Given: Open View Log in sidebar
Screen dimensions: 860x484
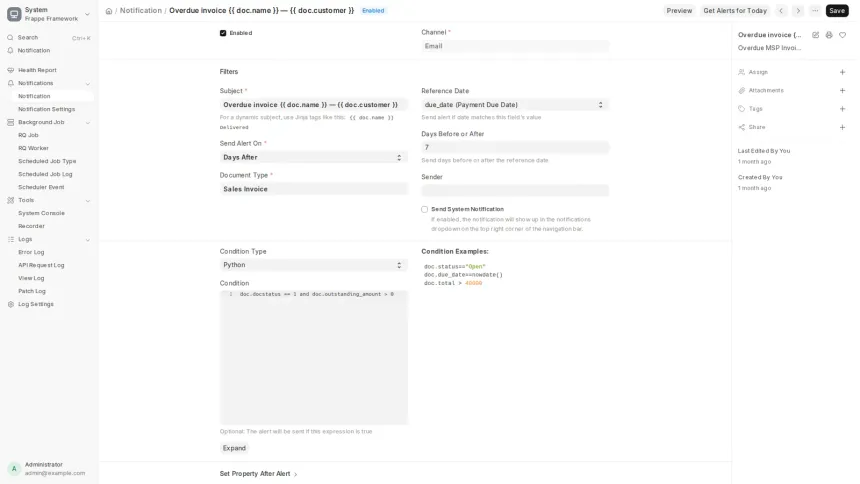Looking at the screenshot, I should click(31, 278).
